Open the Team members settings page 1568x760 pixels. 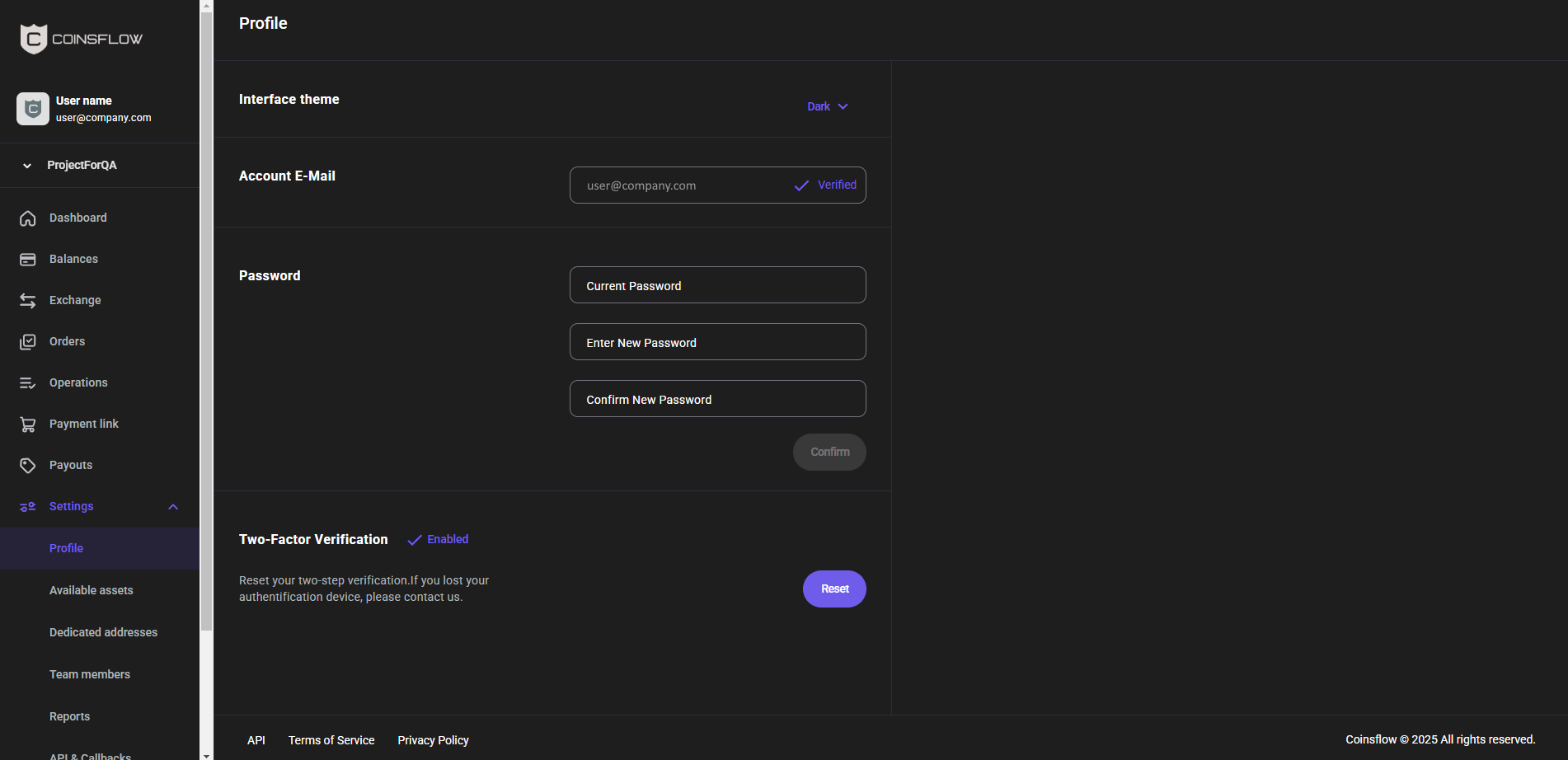coord(89,674)
